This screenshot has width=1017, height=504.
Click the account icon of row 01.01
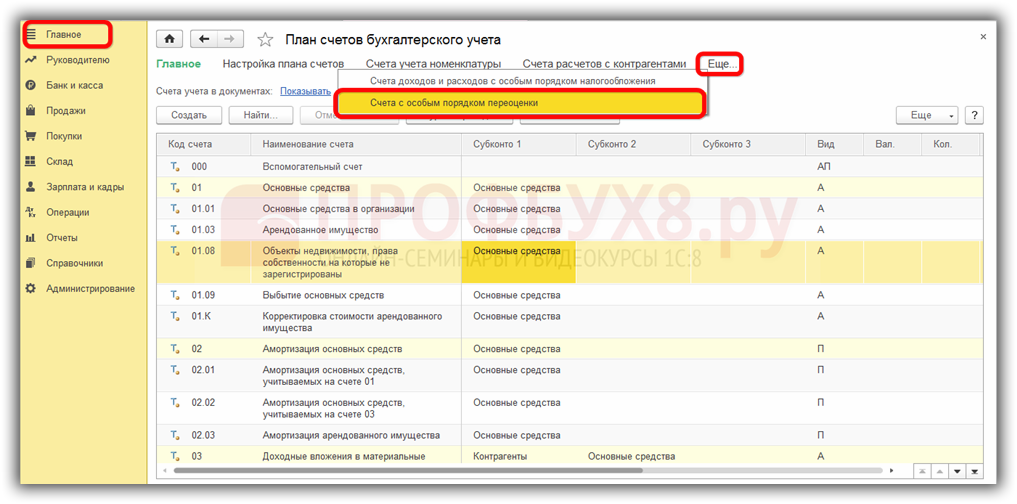point(175,209)
